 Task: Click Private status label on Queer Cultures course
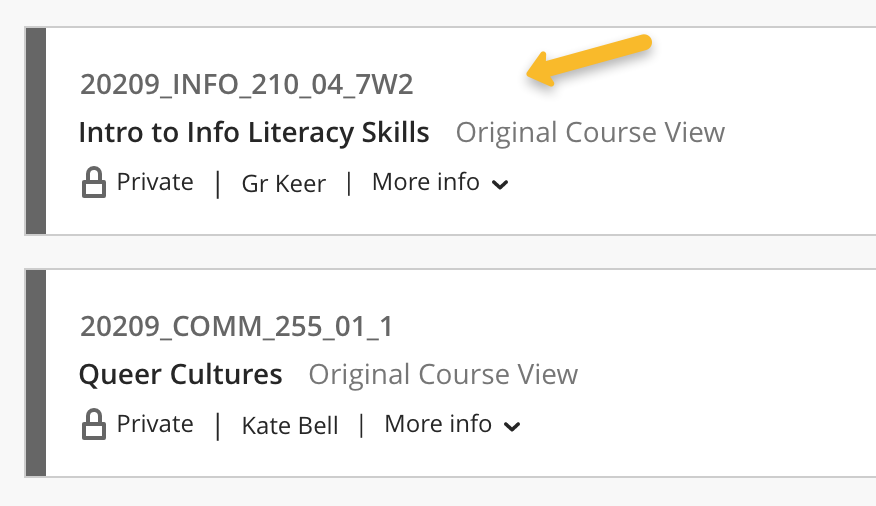point(155,424)
